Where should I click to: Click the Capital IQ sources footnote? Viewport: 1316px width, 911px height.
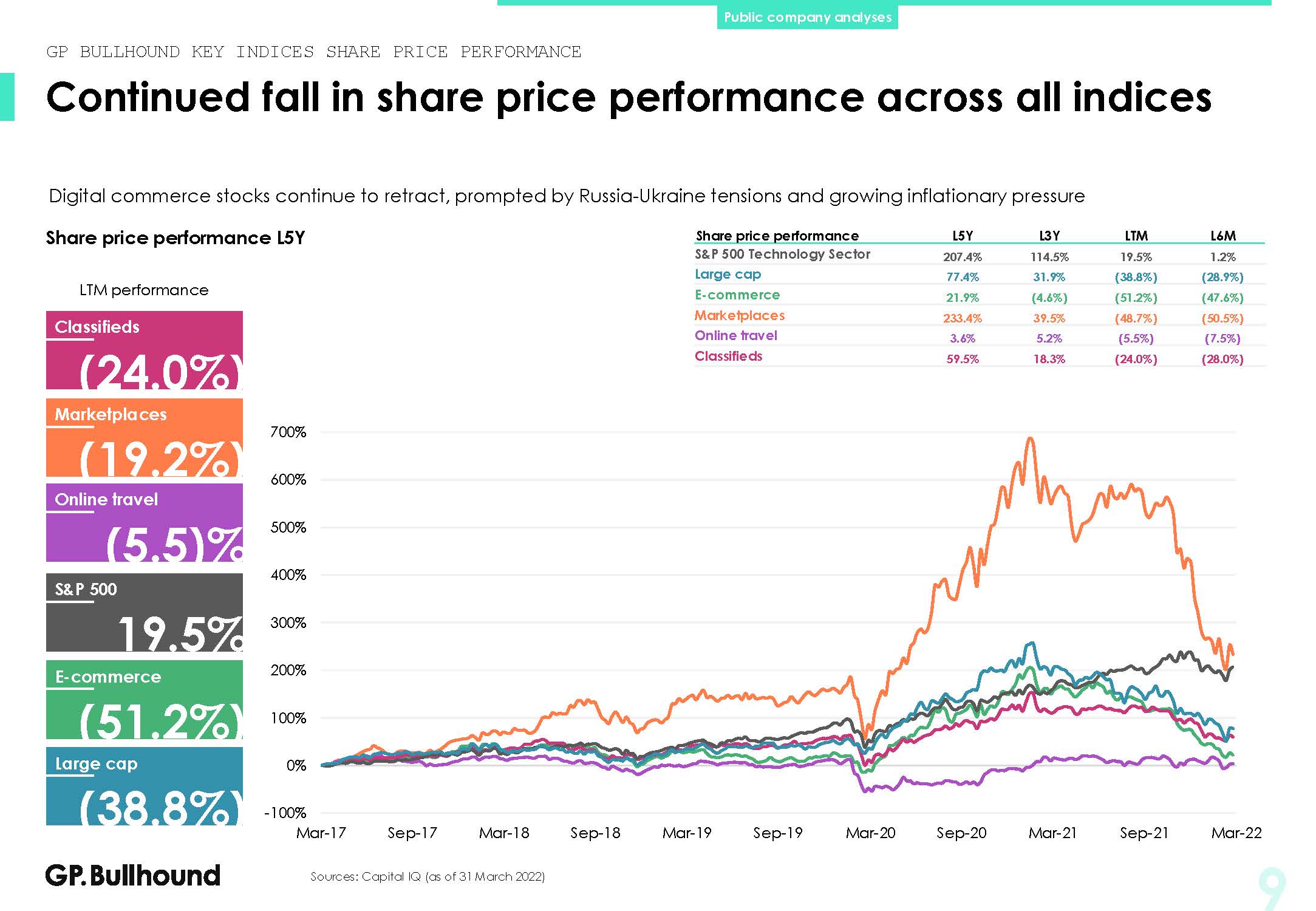(428, 876)
